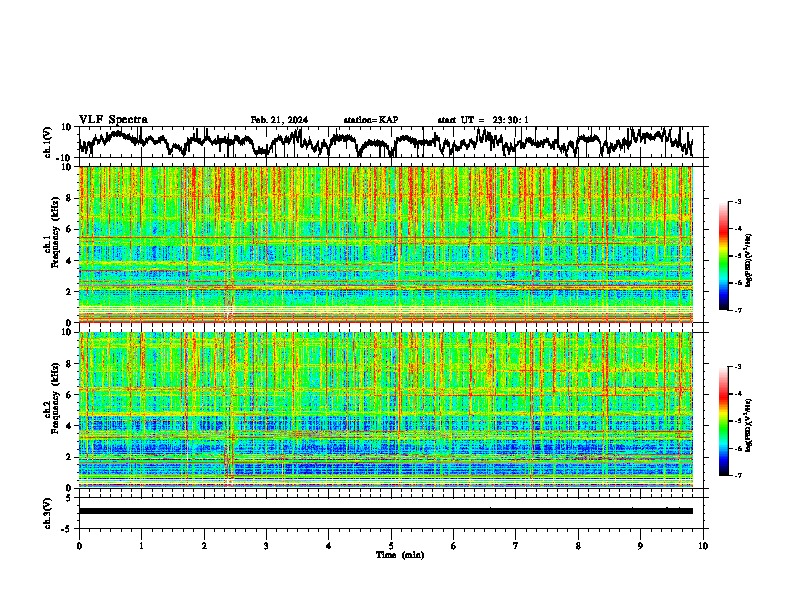Click the 2 kHz tick on ch.1 spectrogram axis
Viewport: 792px width, 612px height.
[70, 292]
